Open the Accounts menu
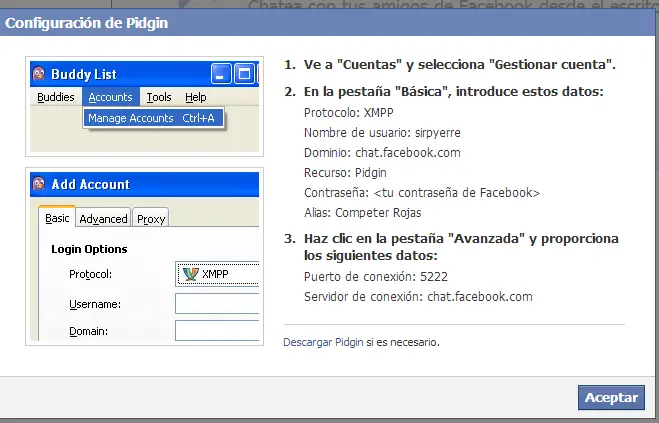The height and width of the screenshot is (423, 659). 111,97
